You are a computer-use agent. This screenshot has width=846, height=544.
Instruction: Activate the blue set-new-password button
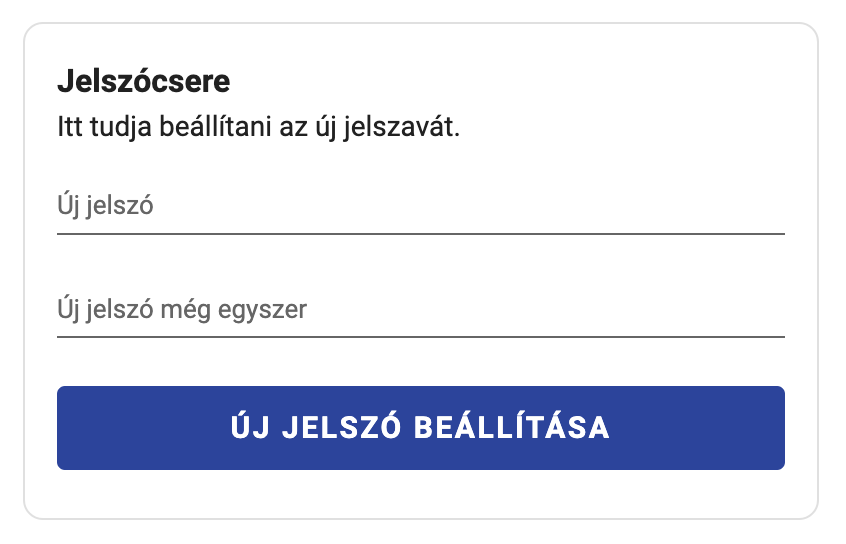[420, 428]
